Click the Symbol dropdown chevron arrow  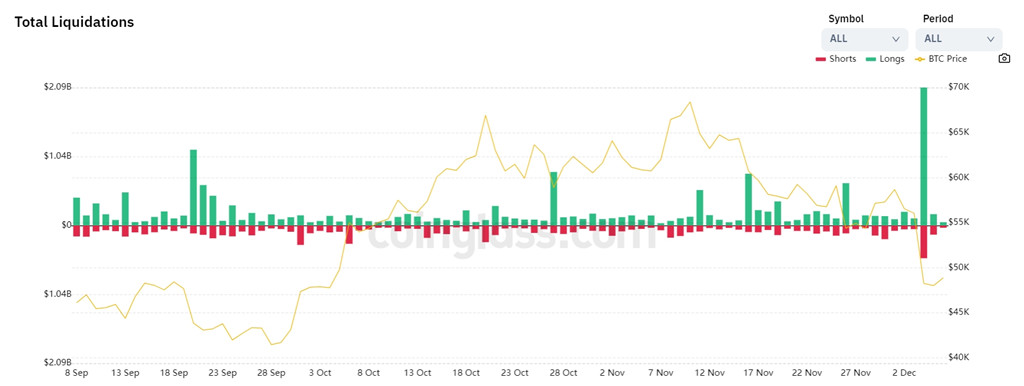pyautogui.click(x=895, y=39)
